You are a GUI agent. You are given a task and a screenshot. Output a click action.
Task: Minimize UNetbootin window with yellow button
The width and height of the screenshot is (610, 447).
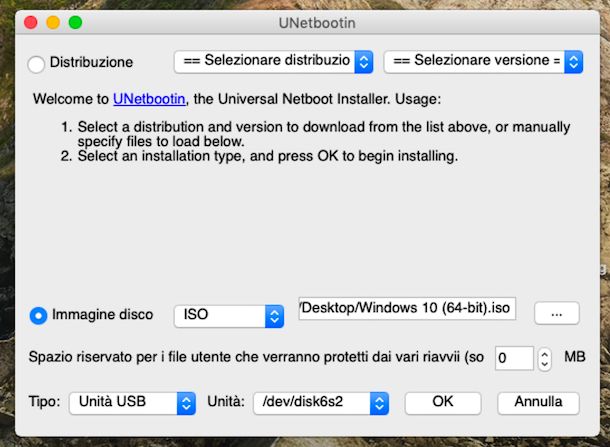click(x=53, y=22)
